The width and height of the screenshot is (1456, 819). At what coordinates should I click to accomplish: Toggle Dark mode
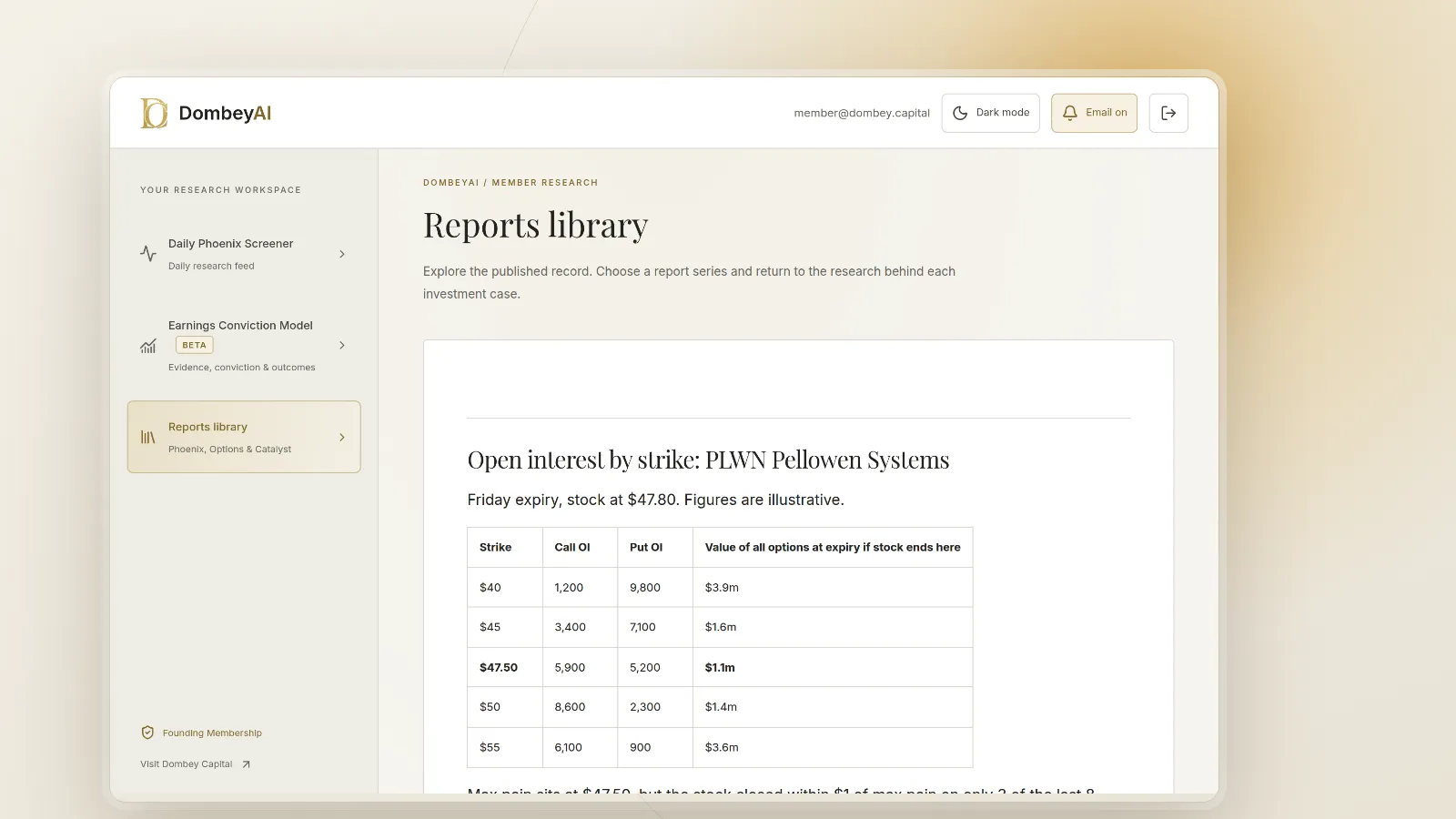[990, 113]
